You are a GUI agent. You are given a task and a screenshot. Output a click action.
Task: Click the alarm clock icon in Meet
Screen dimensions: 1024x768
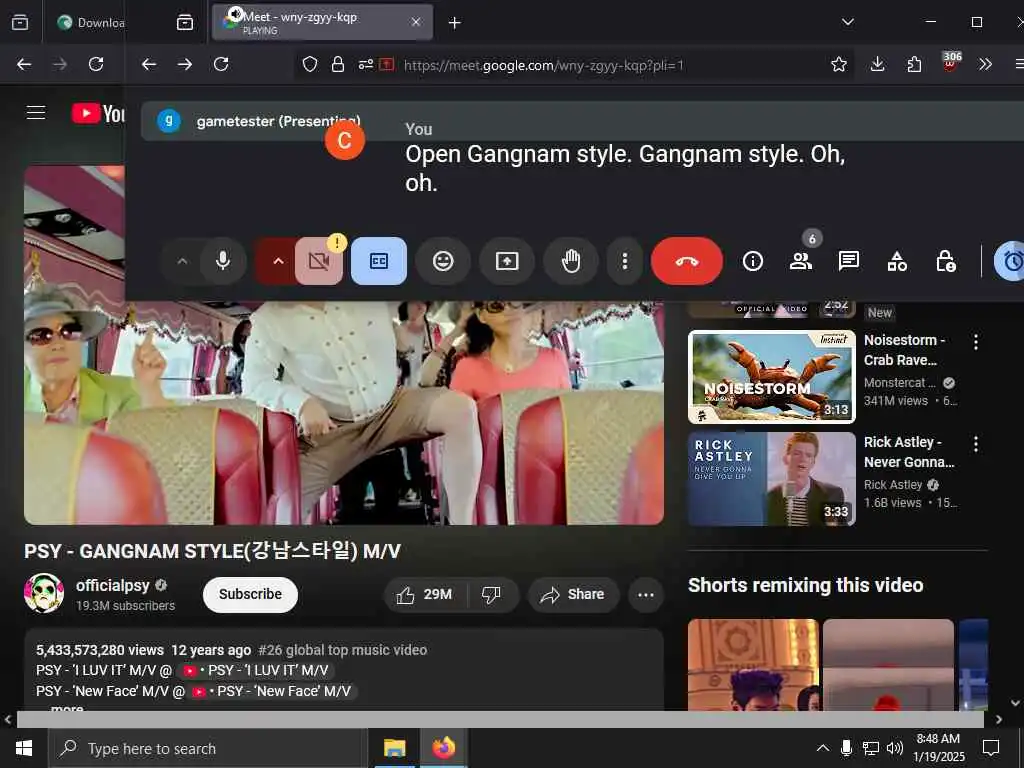pos(1011,261)
